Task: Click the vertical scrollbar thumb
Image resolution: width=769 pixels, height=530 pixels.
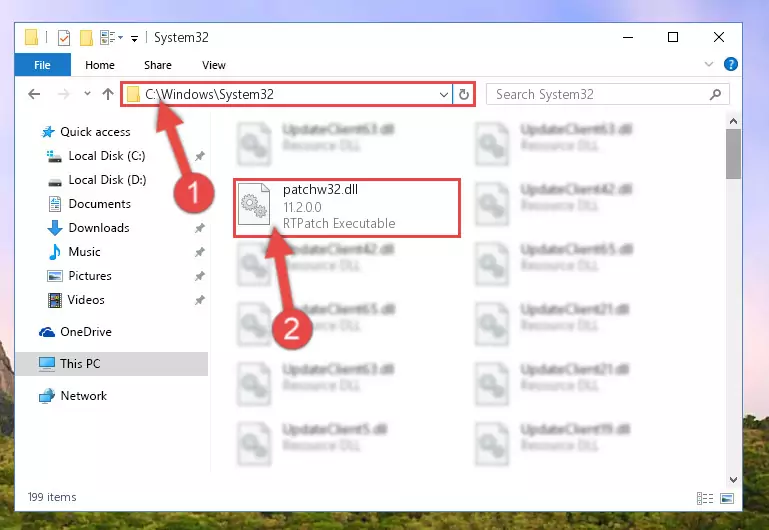Action: click(x=733, y=154)
